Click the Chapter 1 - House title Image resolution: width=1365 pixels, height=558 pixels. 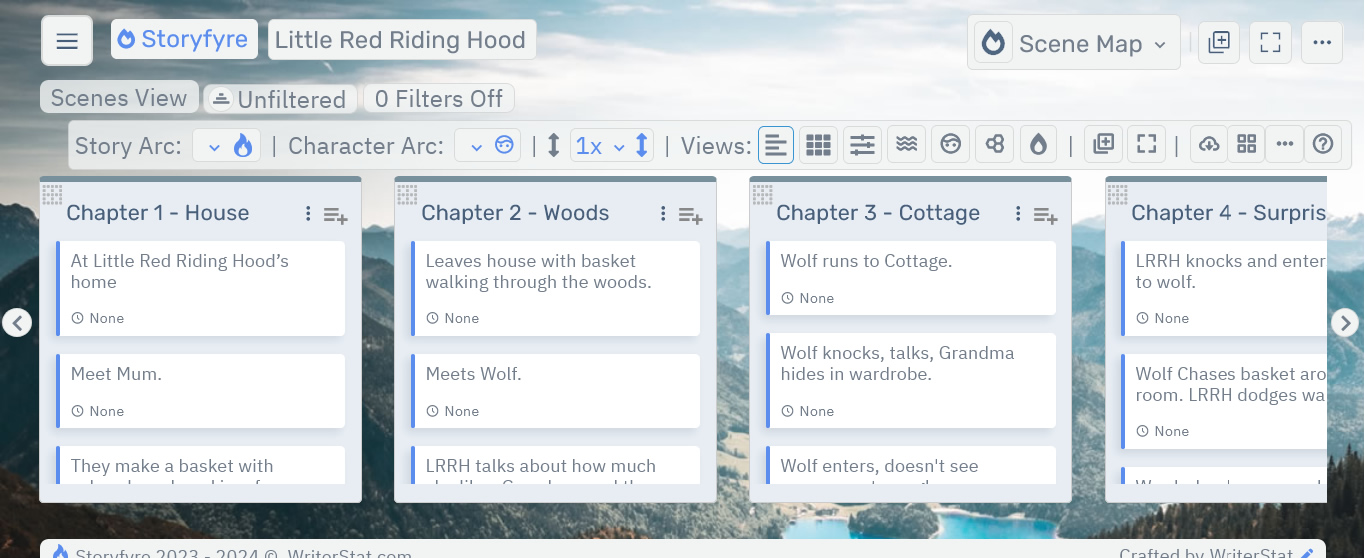click(158, 213)
